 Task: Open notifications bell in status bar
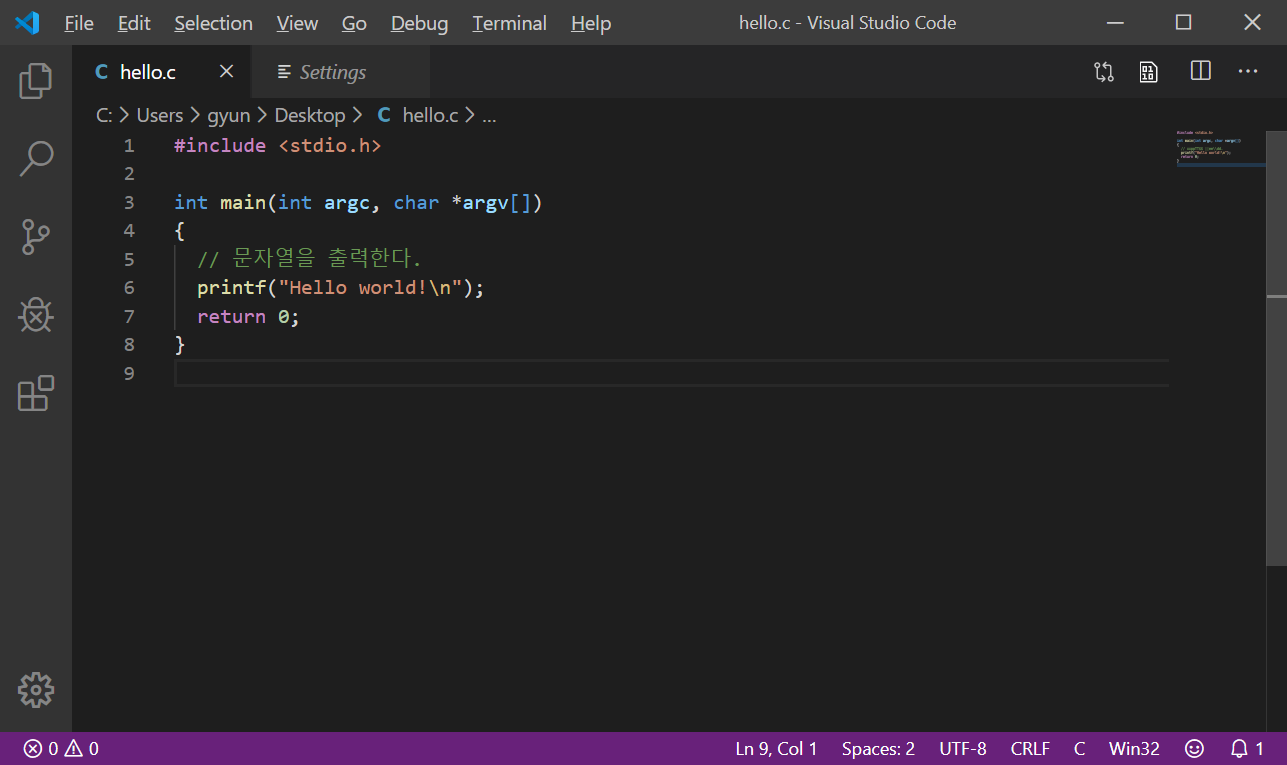tap(1246, 748)
